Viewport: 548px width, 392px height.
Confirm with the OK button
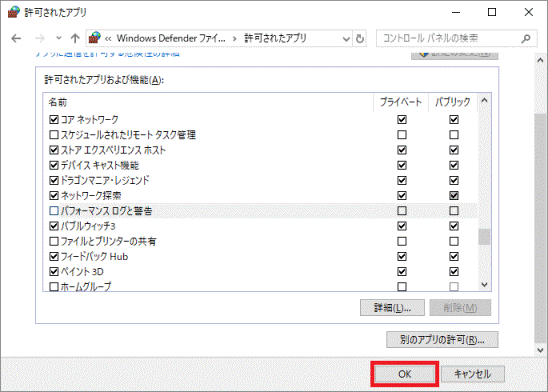coord(404,374)
